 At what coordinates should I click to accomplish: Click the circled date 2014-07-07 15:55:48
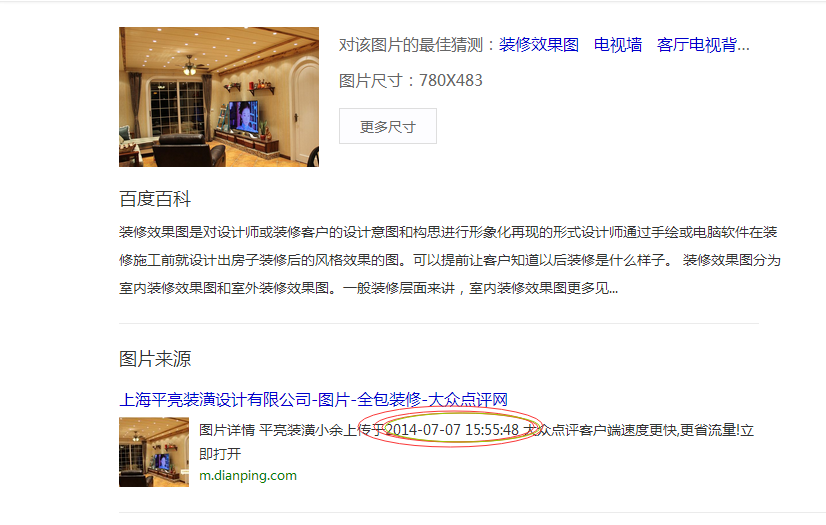452,430
